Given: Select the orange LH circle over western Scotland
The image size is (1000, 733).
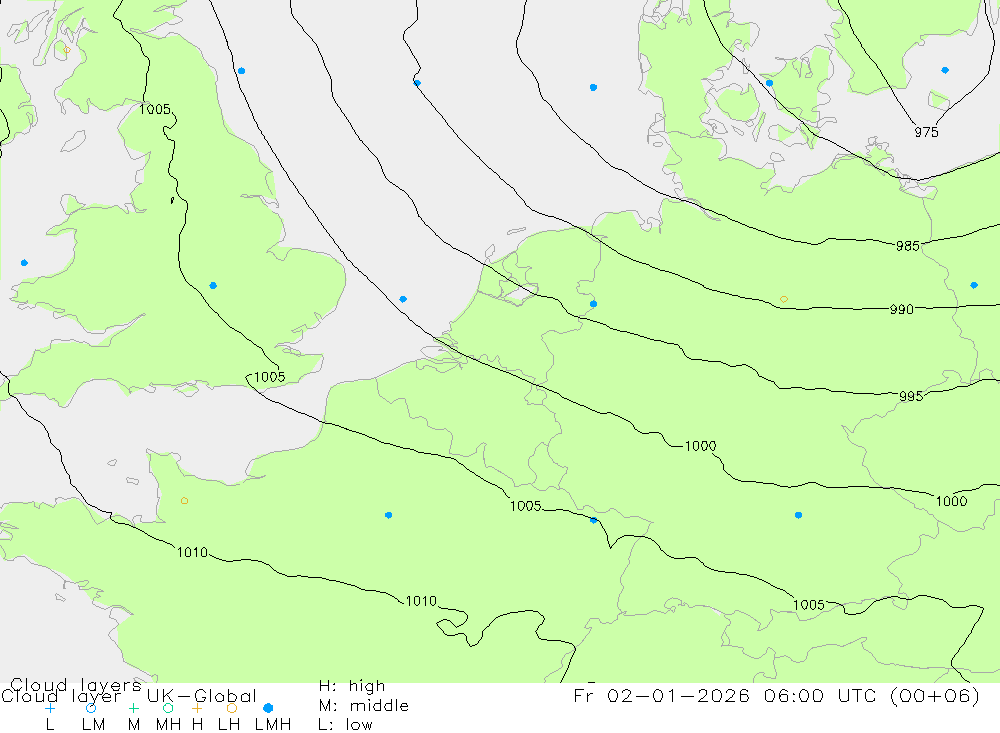Looking at the screenshot, I should [x=67, y=50].
